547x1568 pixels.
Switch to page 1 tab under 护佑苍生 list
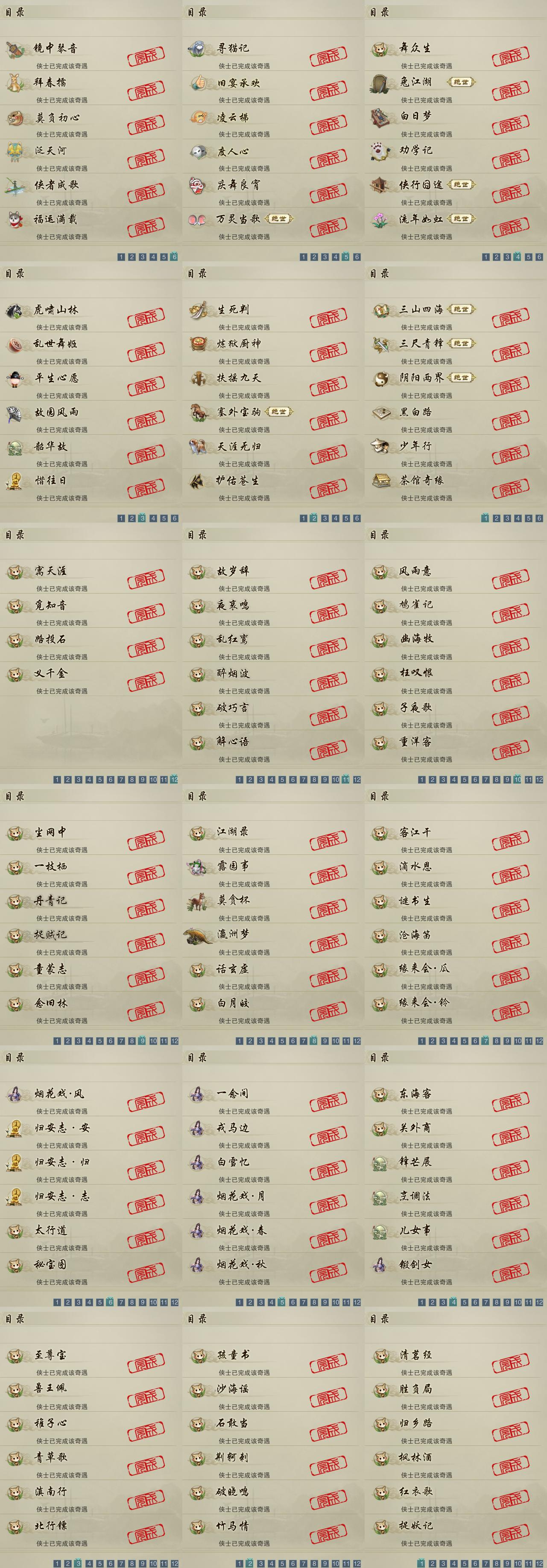pos(303,518)
